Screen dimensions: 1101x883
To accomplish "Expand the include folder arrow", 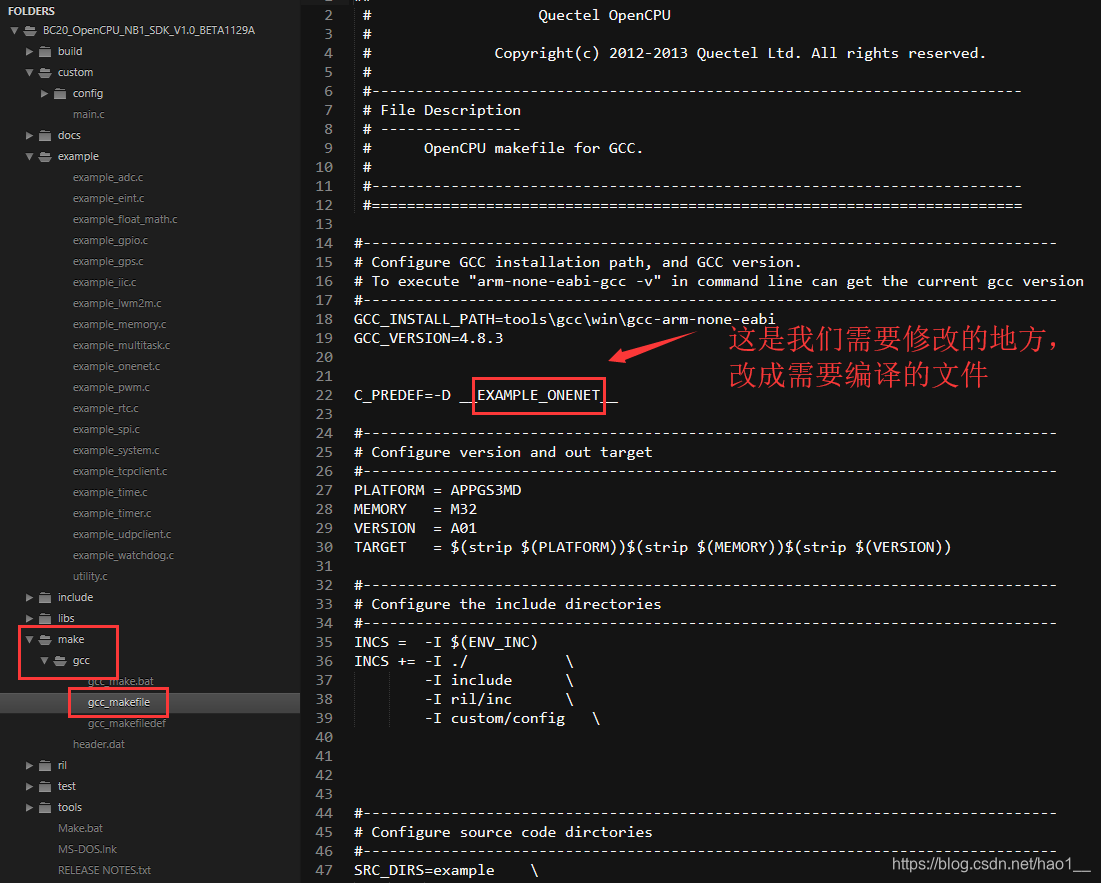I will [x=29, y=598].
